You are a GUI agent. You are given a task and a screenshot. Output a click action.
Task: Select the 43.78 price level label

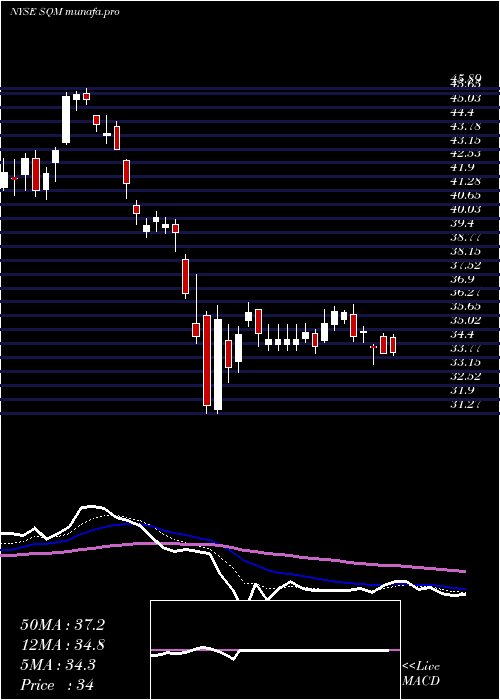466,126
